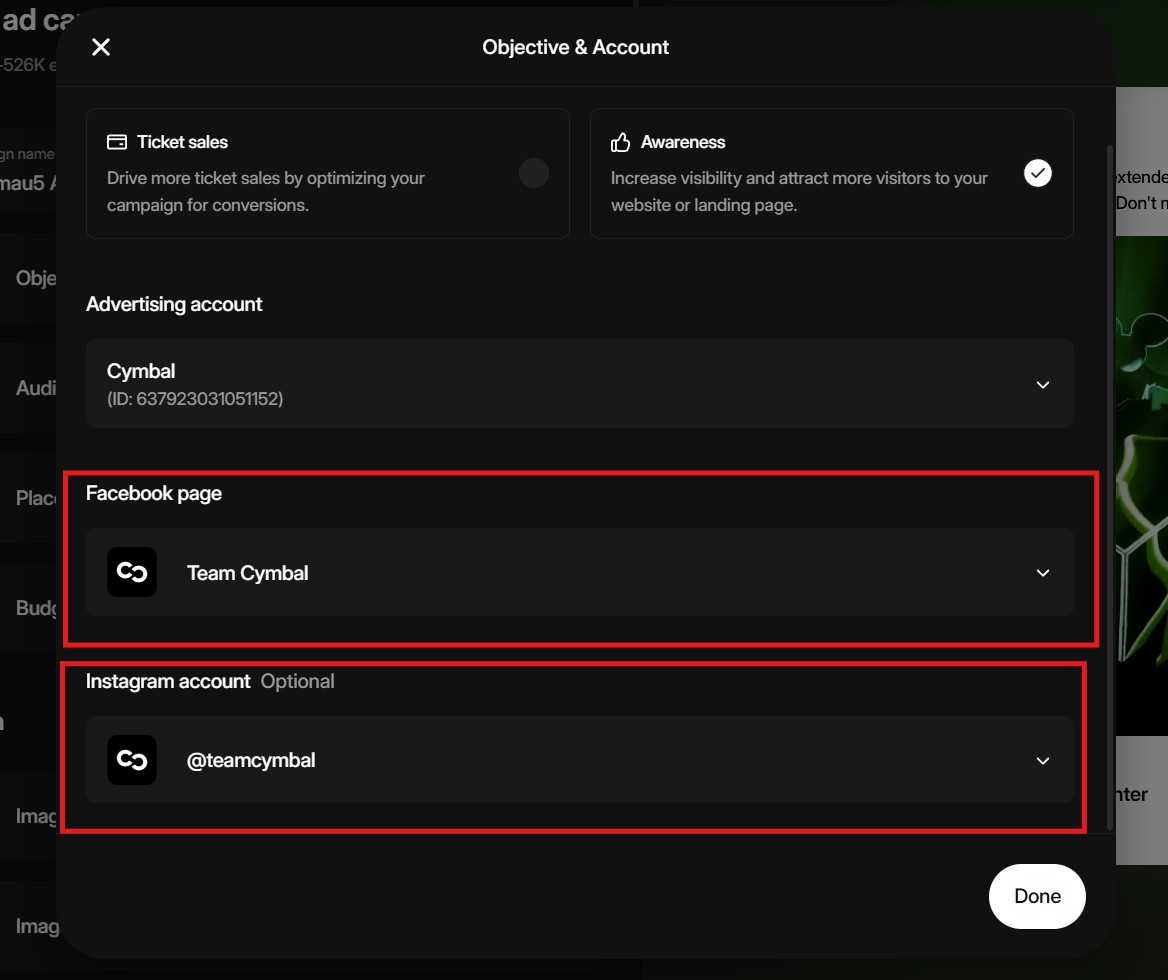Select the checked Awareness radio button
Image resolution: width=1168 pixels, height=980 pixels.
pos(1038,173)
